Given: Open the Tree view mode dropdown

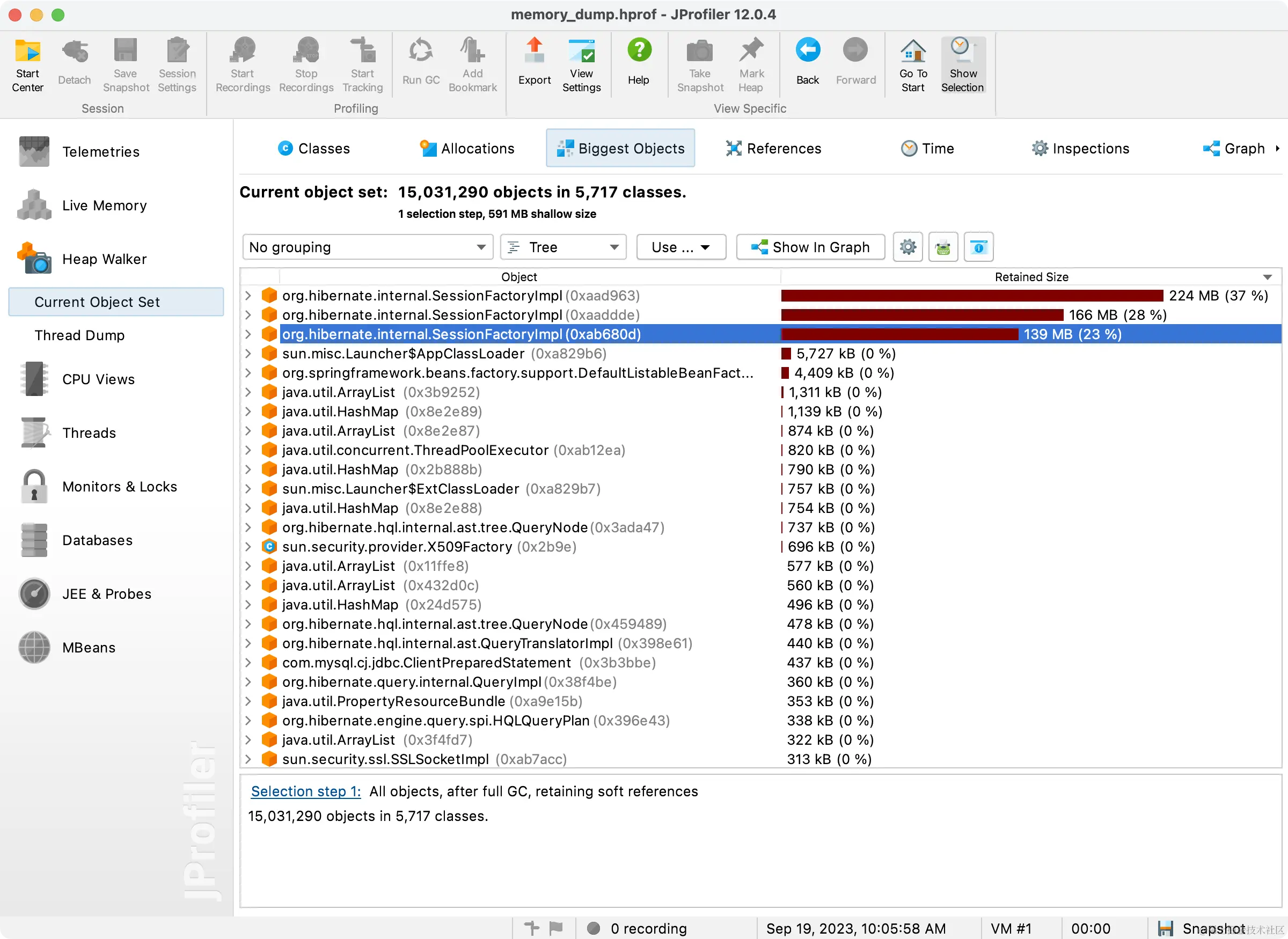Looking at the screenshot, I should click(x=563, y=247).
